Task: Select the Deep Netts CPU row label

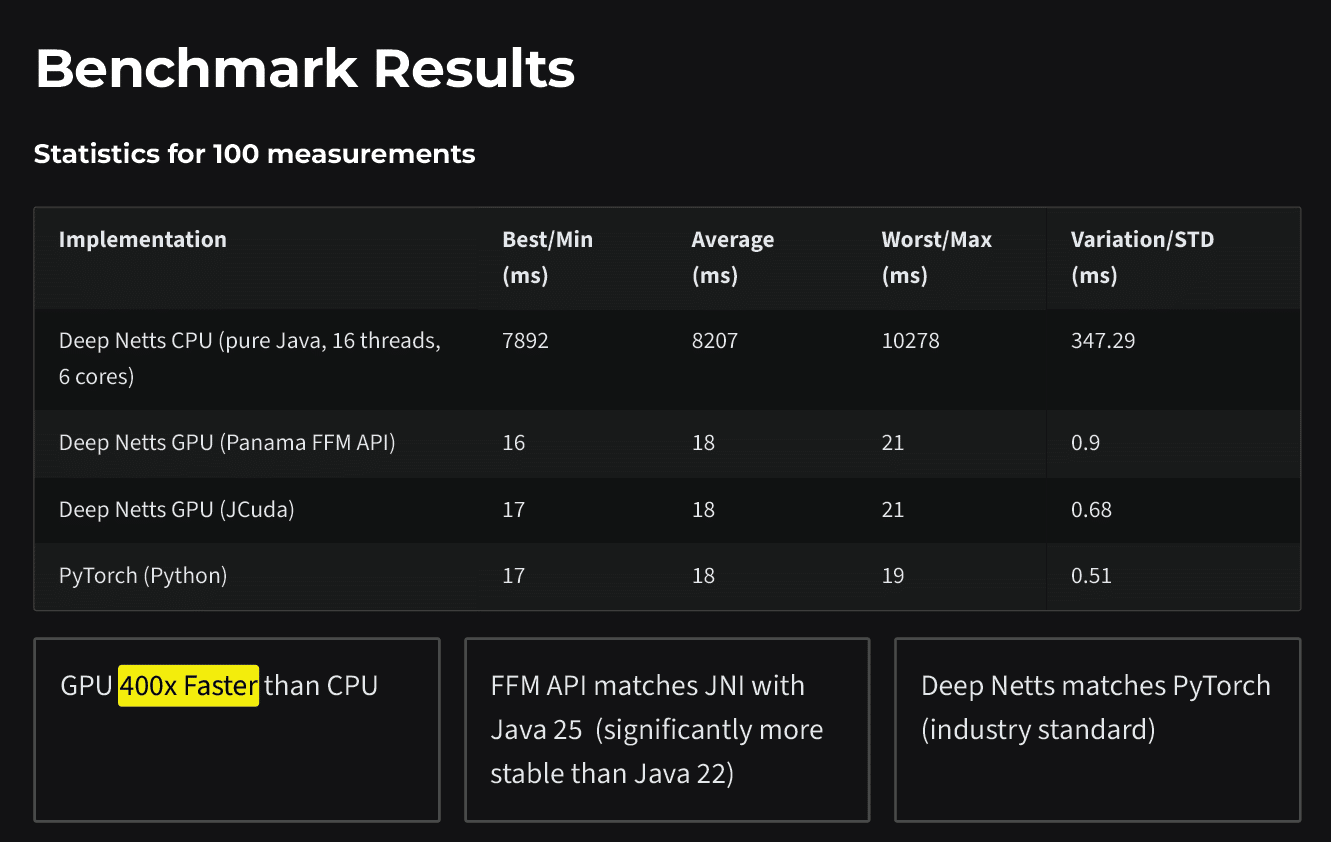Action: (250, 358)
